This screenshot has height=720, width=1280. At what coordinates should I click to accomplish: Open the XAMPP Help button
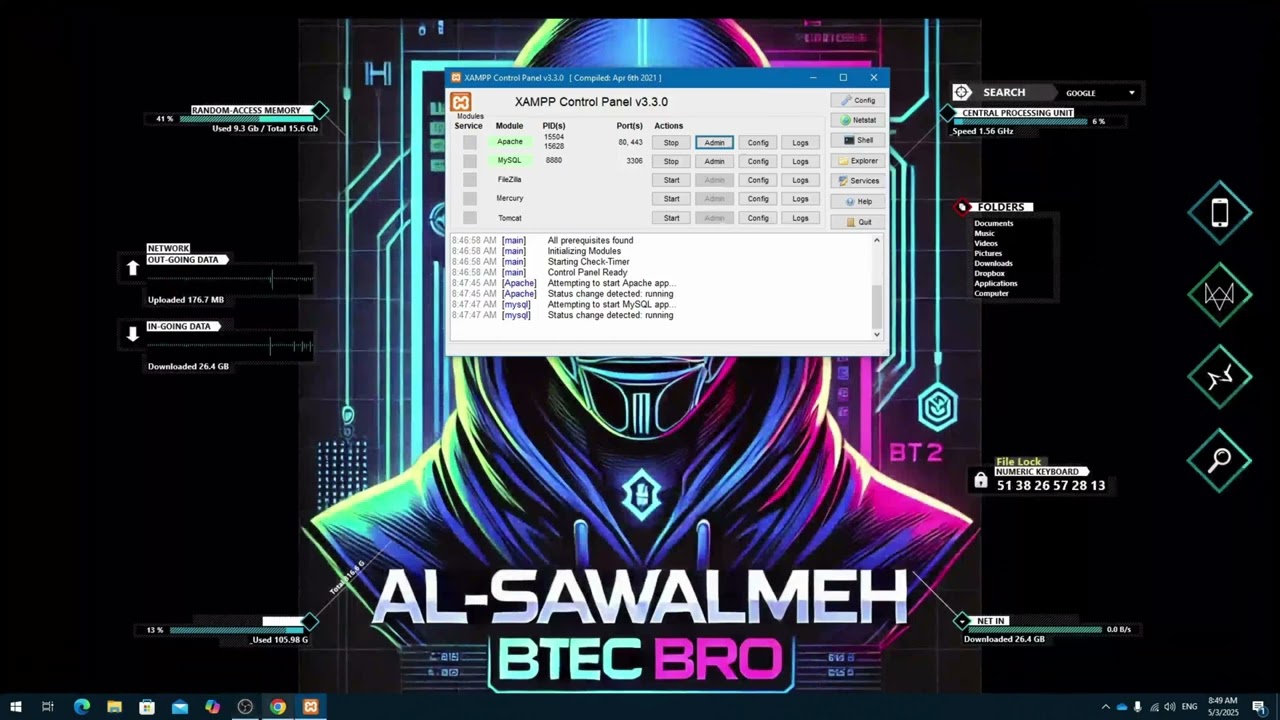tap(858, 201)
